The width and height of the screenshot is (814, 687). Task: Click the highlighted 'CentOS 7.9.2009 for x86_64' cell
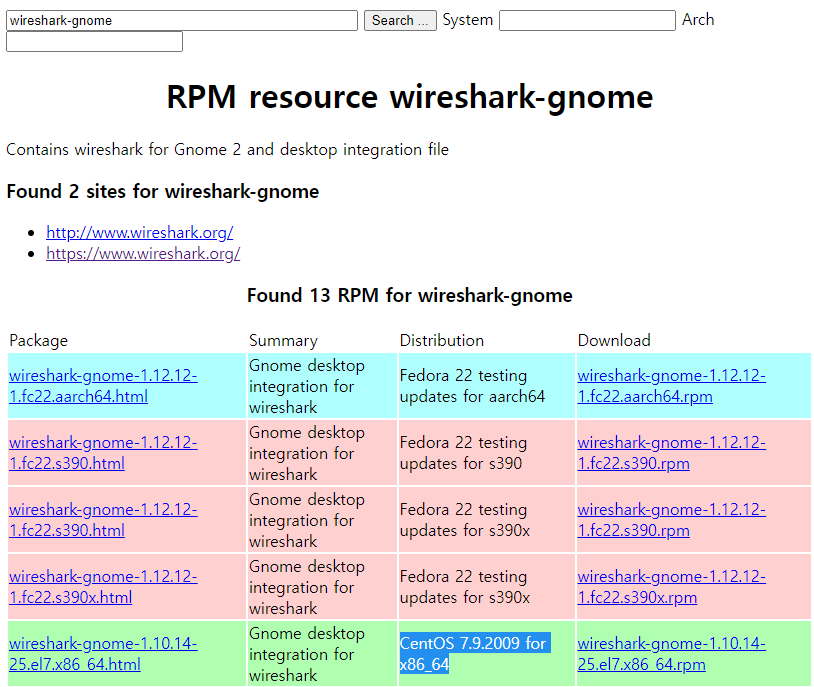[x=486, y=654]
